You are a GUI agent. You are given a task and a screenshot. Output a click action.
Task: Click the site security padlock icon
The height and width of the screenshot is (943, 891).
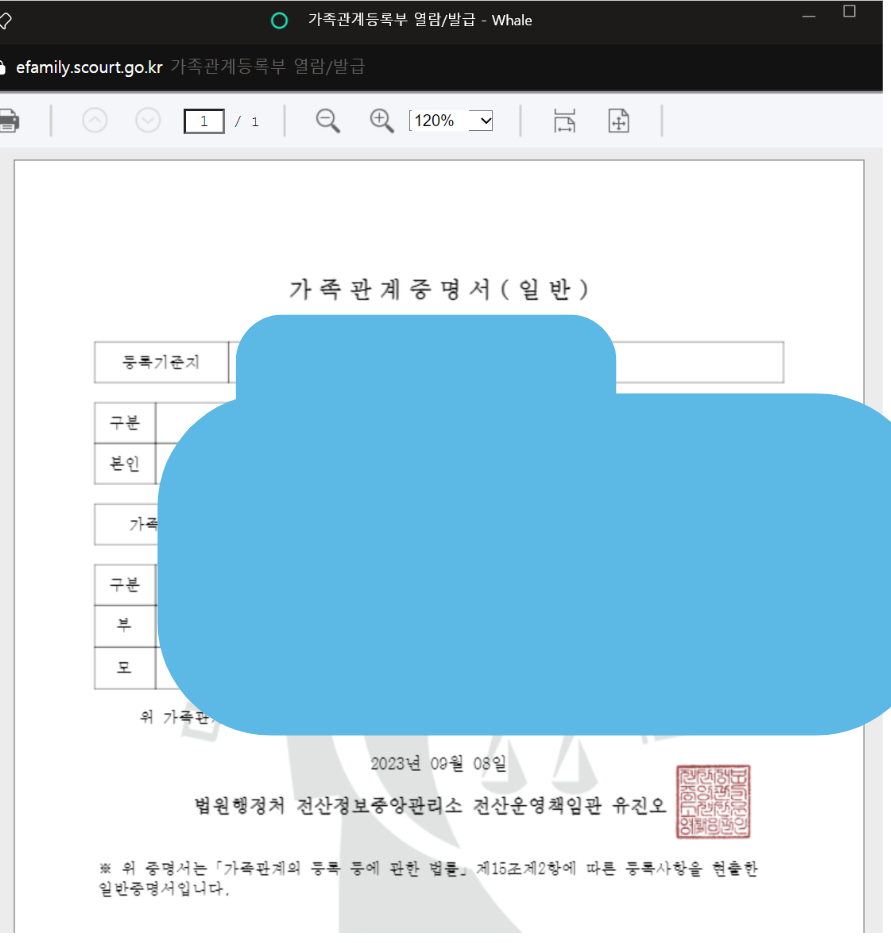coord(10,67)
